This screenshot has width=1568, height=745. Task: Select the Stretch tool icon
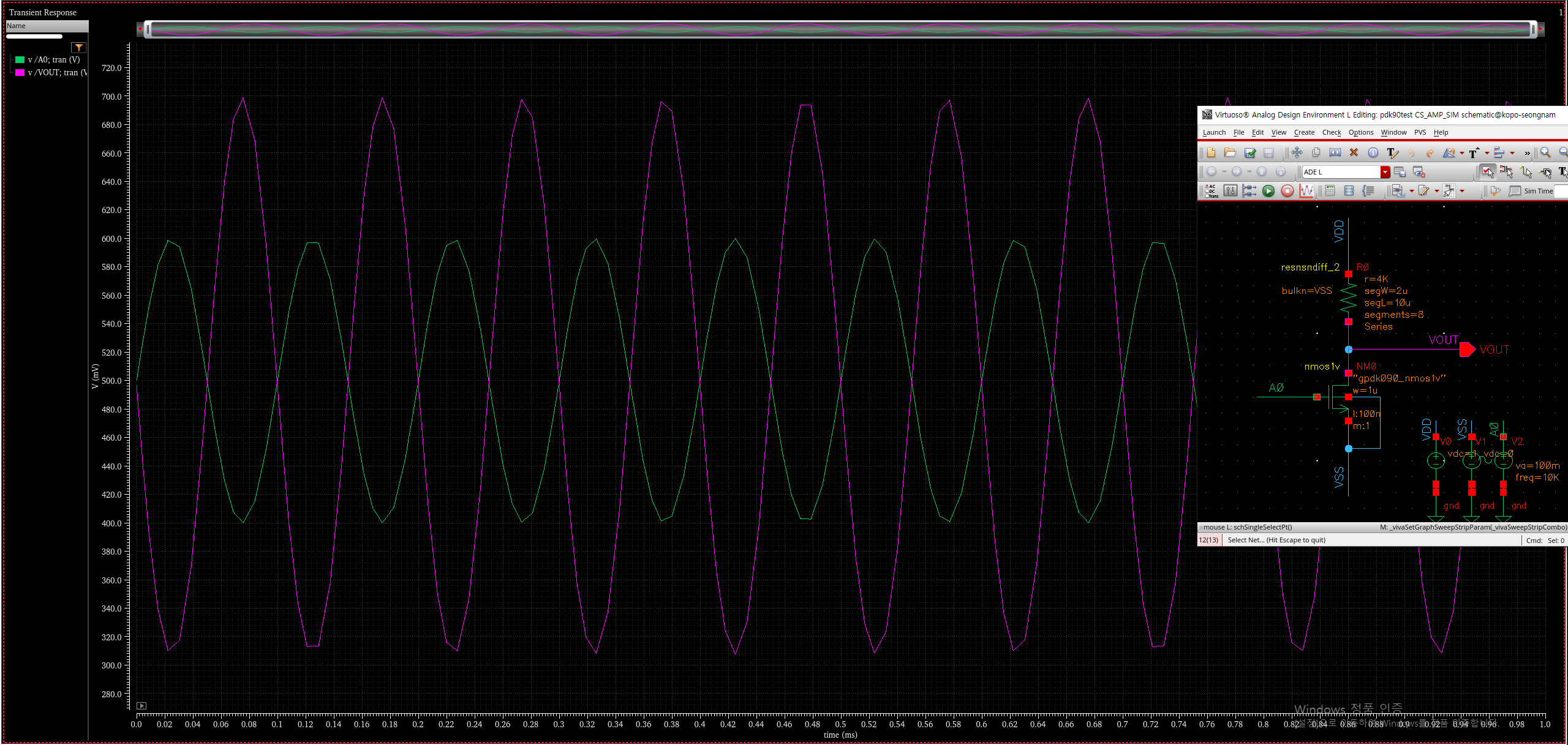point(1335,152)
